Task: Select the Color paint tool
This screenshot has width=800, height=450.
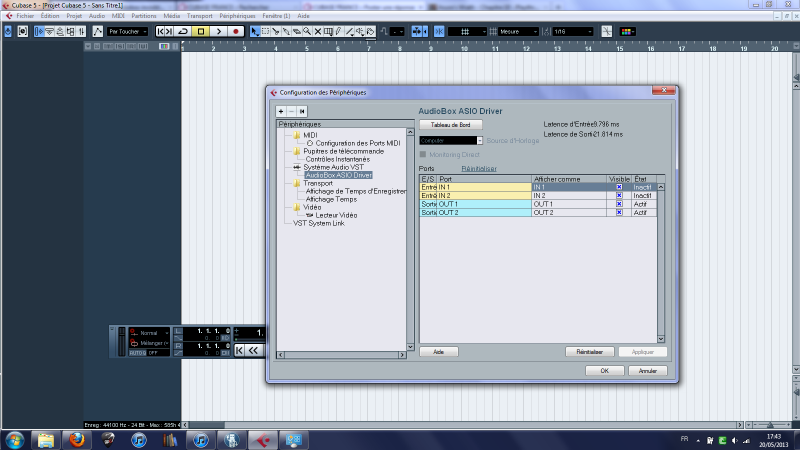Action: 370,32
